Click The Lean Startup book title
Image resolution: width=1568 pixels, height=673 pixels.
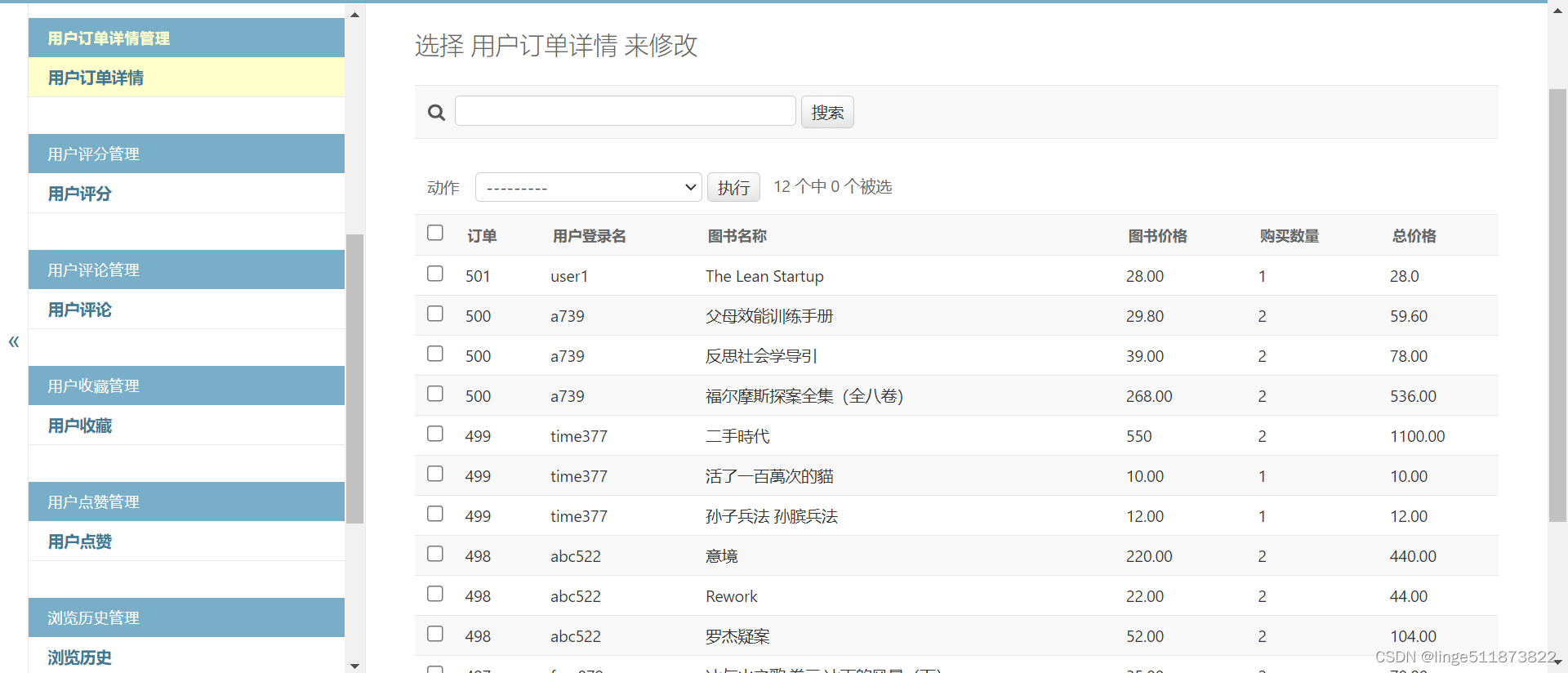pos(764,276)
